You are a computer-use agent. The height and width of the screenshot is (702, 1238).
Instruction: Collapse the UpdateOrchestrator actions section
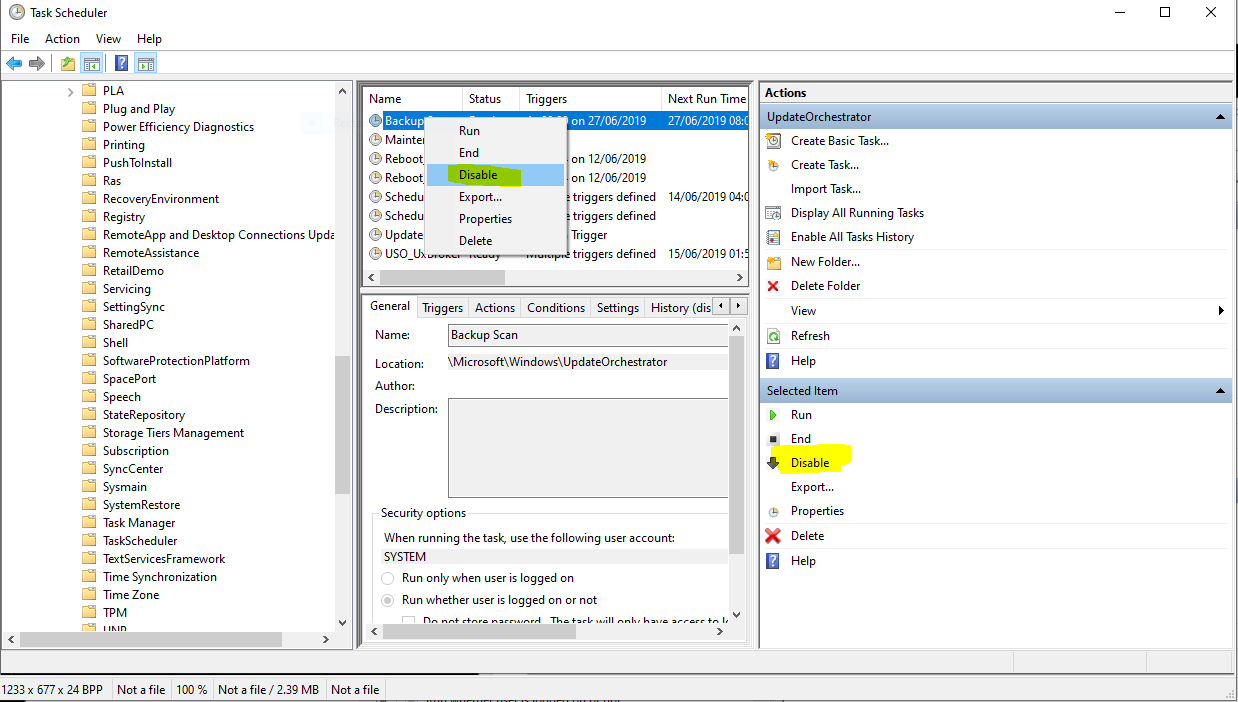(1220, 117)
